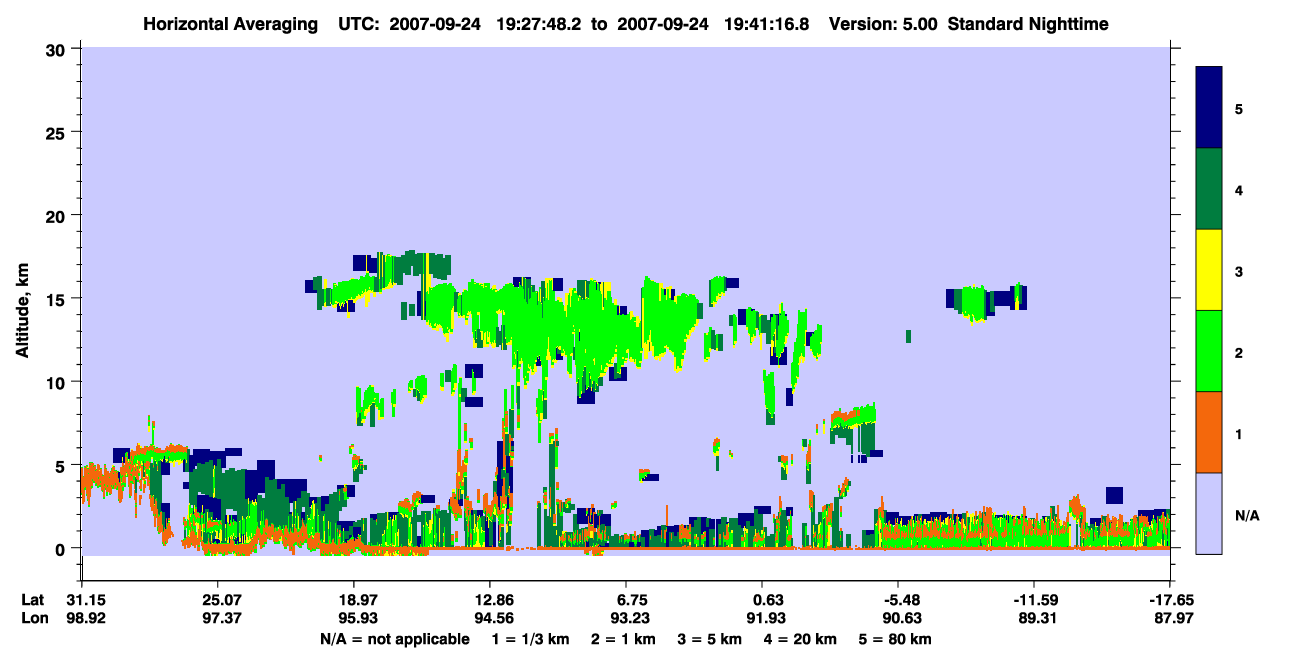This screenshot has height=667, width=1300.
Task: Click legend text 'N/A = not applicable'
Action: point(394,639)
